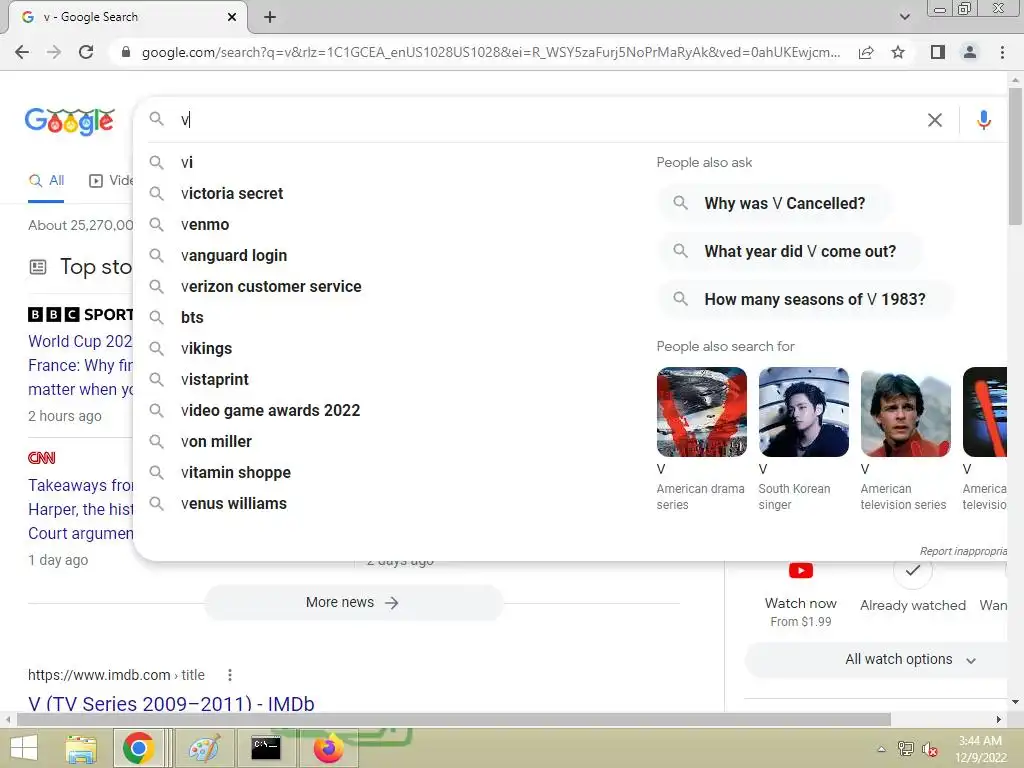
Task: Ask 'Why was V Cancelled?'
Action: [x=773, y=204]
